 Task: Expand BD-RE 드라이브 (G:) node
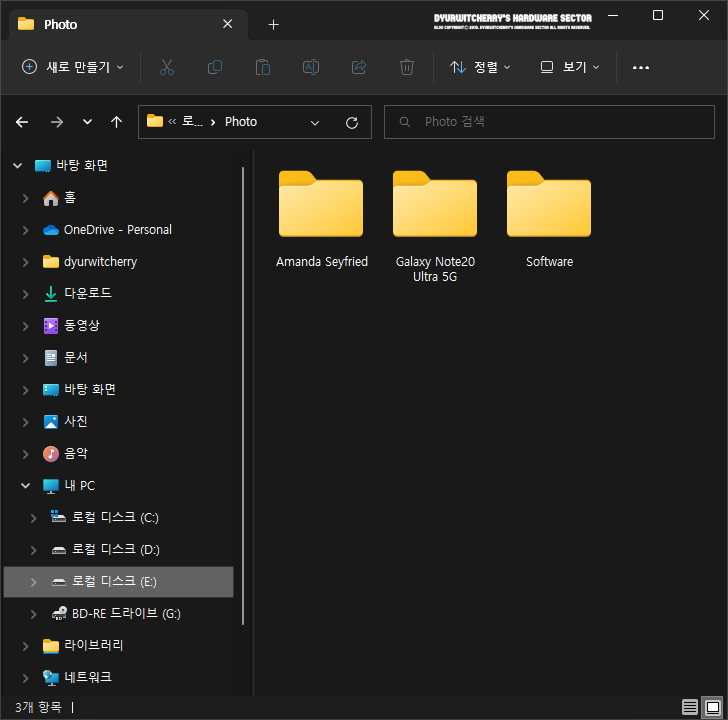point(33,614)
